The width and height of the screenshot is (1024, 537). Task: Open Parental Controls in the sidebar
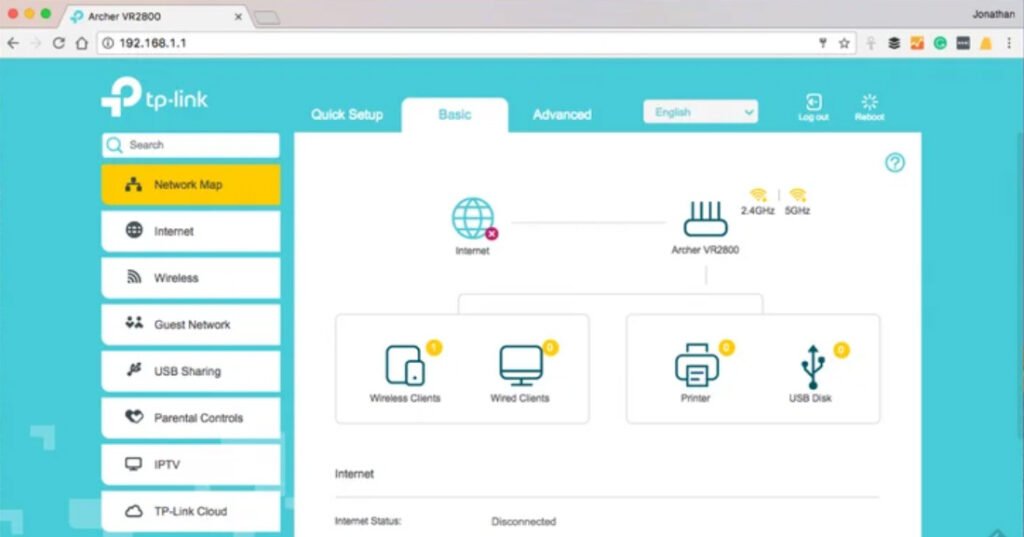190,418
